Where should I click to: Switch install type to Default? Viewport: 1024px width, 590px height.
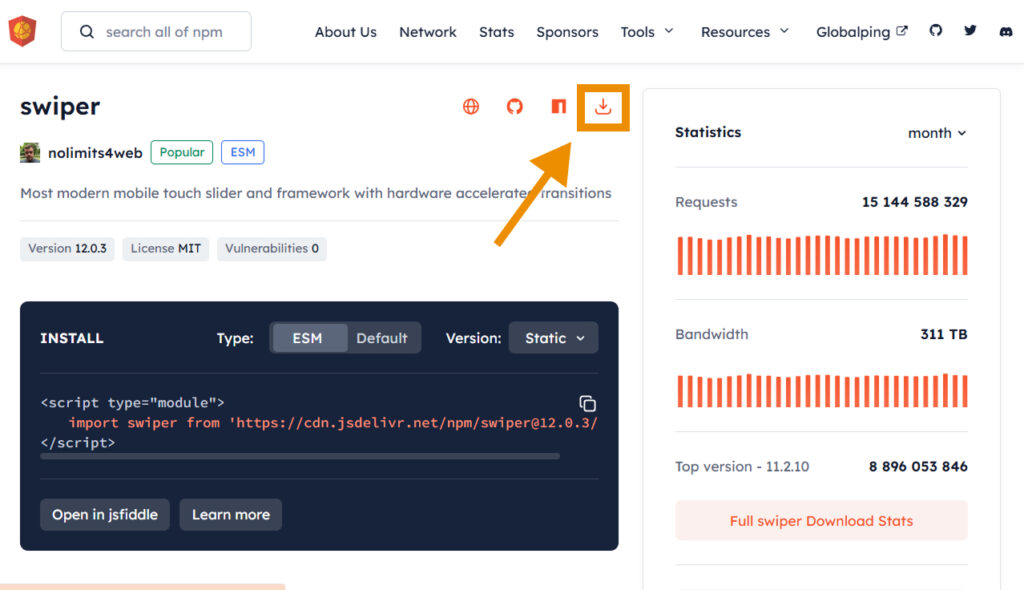[x=382, y=338]
